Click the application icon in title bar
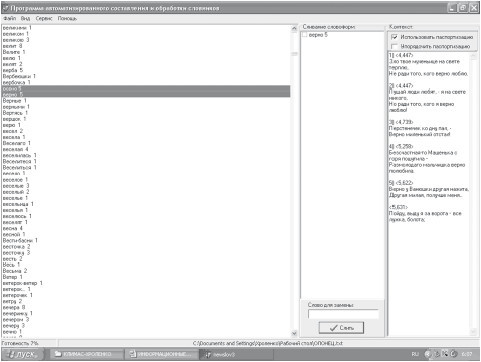This screenshot has width=481, height=362. 5,8
